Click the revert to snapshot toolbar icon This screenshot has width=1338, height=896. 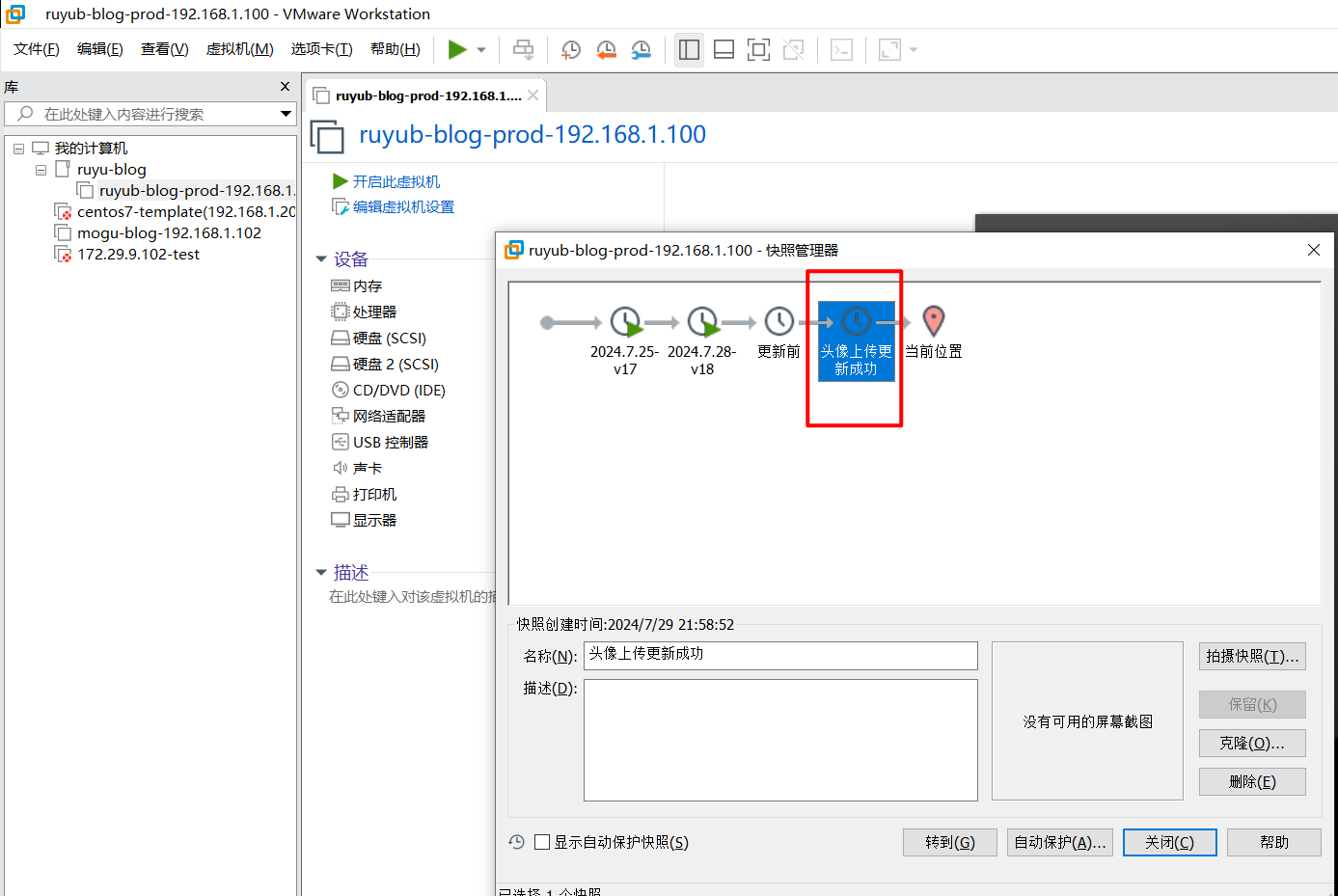(606, 49)
